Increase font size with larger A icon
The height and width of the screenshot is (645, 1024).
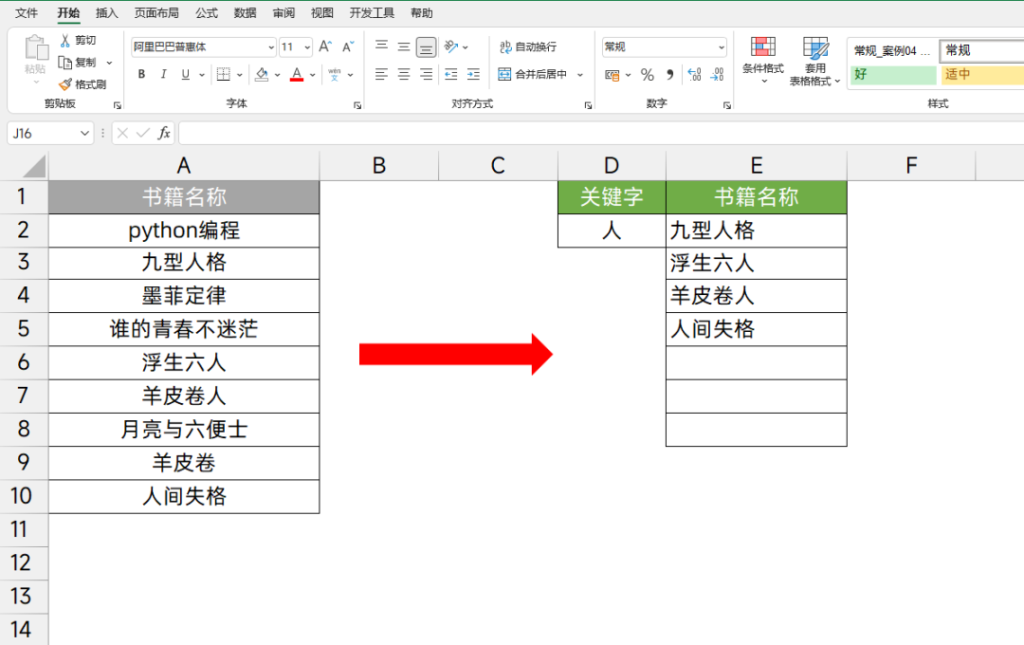coord(325,46)
